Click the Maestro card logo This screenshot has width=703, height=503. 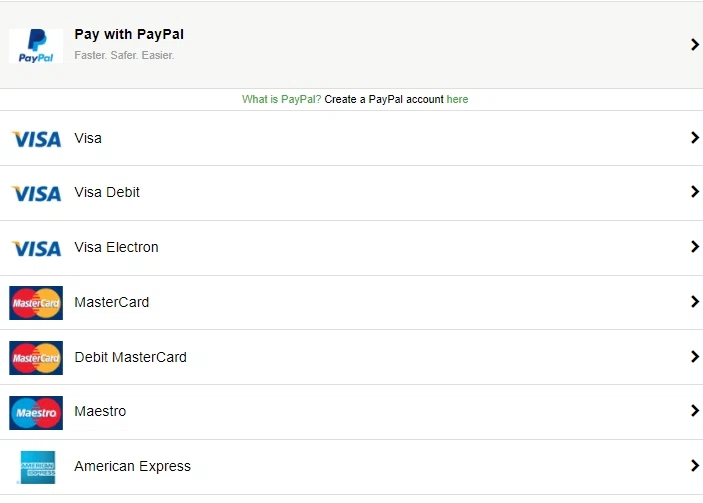pyautogui.click(x=36, y=412)
